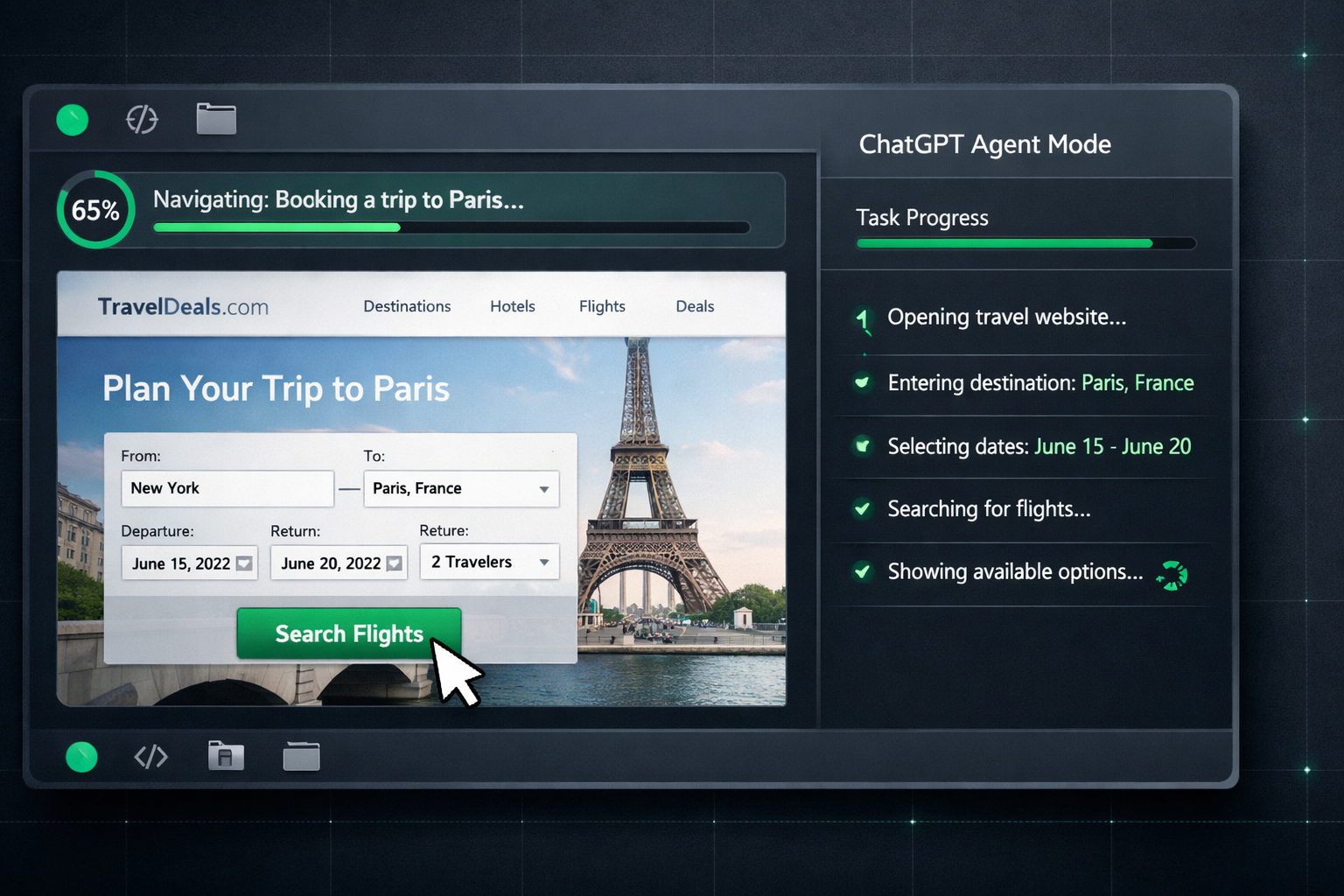Open the 2 Travelers dropdown
The width and height of the screenshot is (1344, 896).
tap(543, 563)
